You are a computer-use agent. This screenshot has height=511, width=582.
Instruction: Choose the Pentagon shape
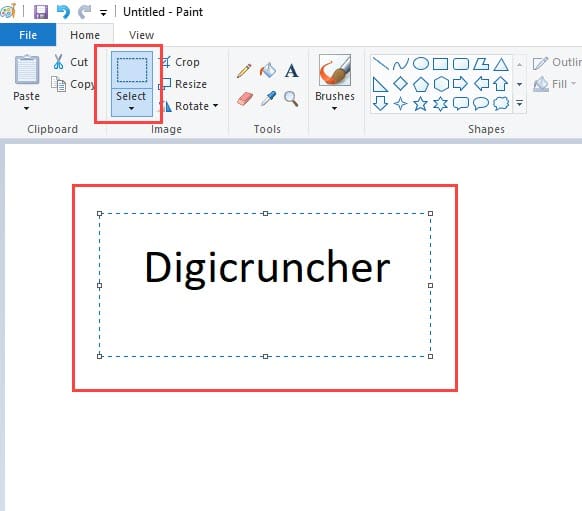point(421,84)
